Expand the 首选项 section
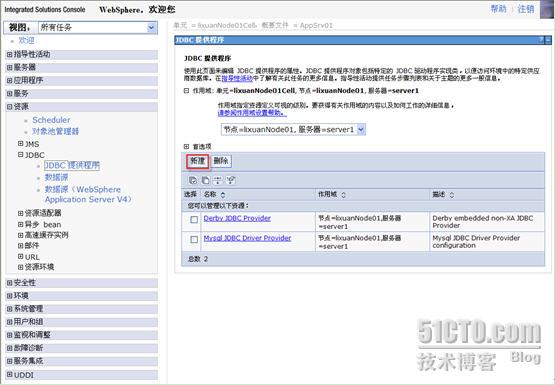Image resolution: width=555 pixels, height=385 pixels. (x=186, y=146)
